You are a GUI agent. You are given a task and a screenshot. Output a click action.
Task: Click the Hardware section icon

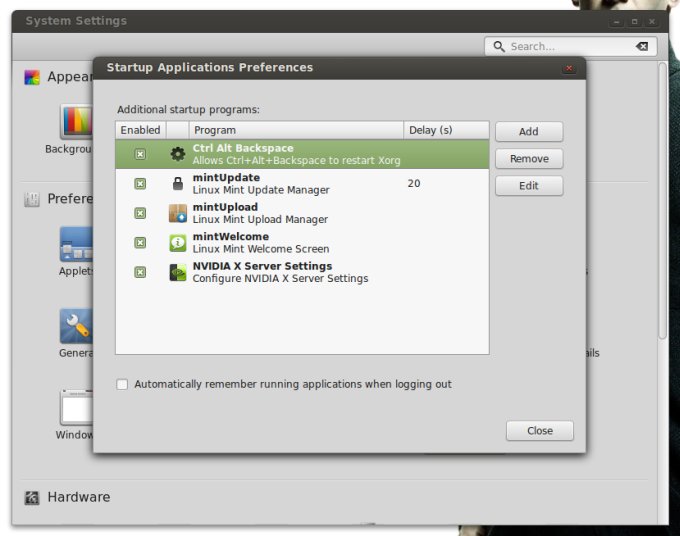pos(32,498)
